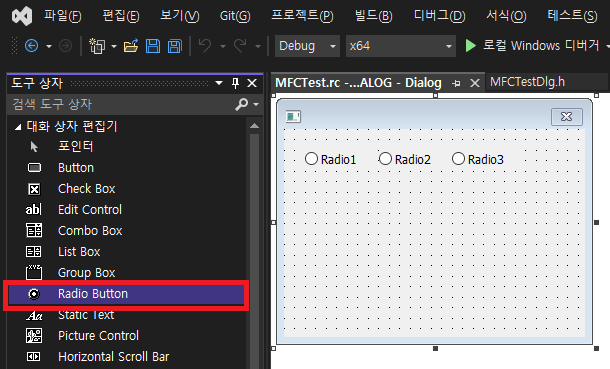The height and width of the screenshot is (369, 610).
Task: Open the new project dropdown arrow
Action: pyautogui.click(x=114, y=47)
